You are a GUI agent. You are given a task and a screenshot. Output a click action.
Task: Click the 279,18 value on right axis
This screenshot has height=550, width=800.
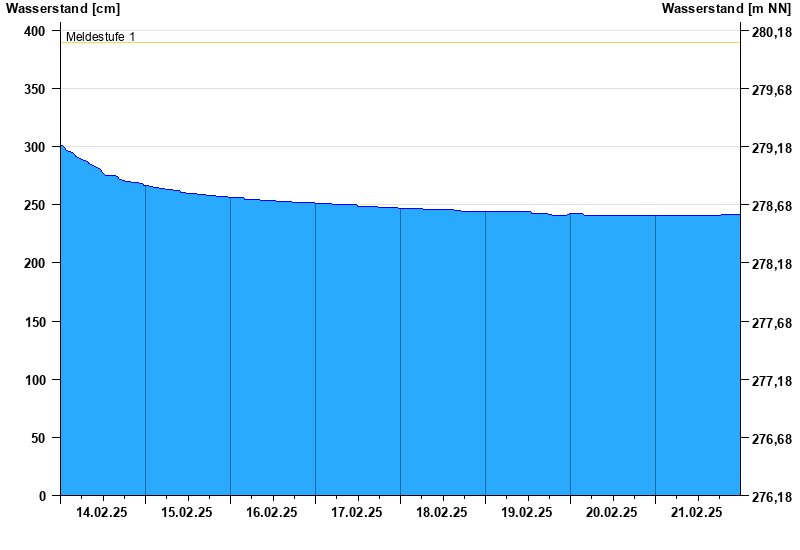point(772,148)
